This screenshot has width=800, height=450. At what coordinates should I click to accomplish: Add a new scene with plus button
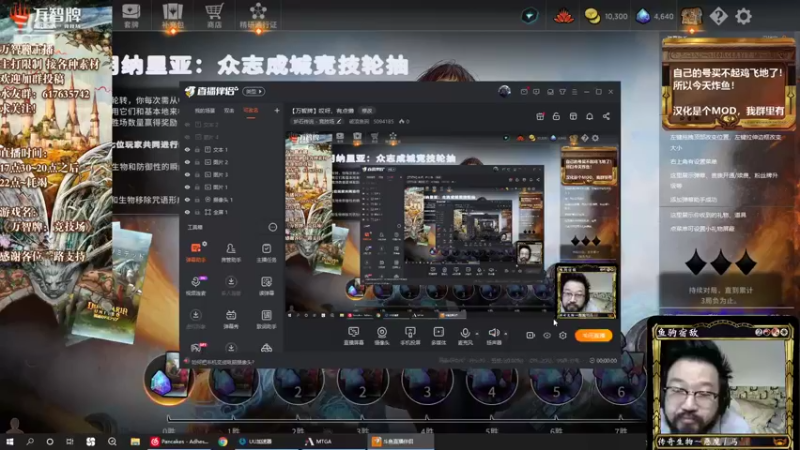[277, 110]
